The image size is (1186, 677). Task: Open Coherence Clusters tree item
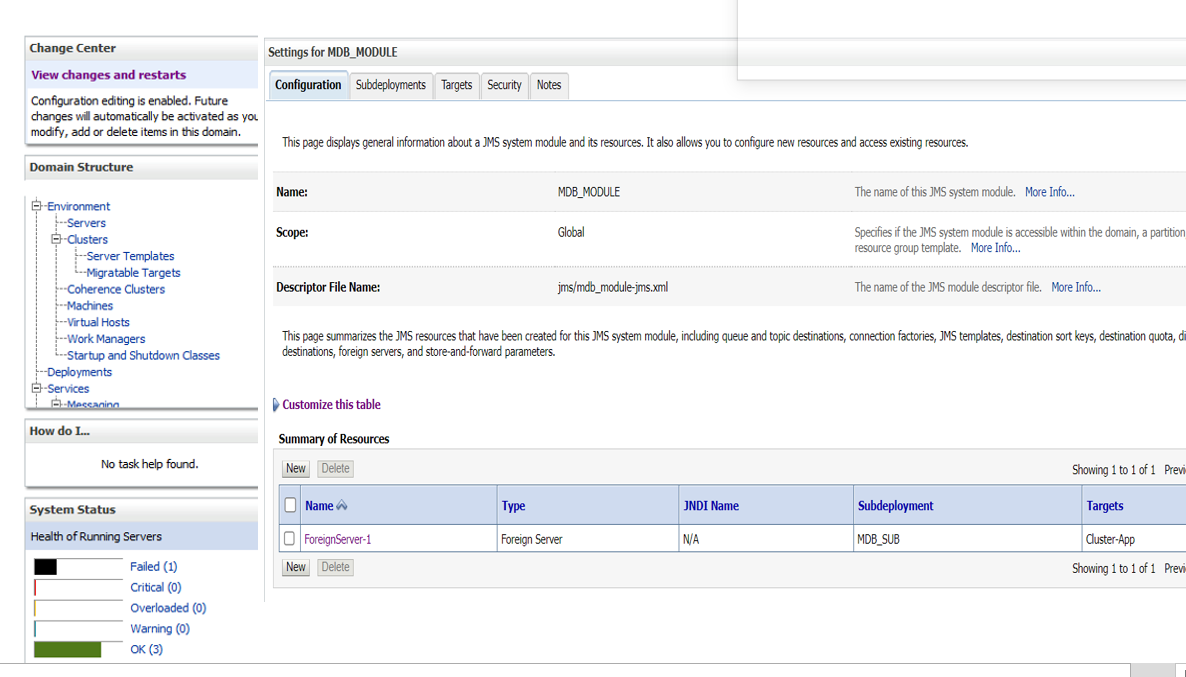pos(116,290)
